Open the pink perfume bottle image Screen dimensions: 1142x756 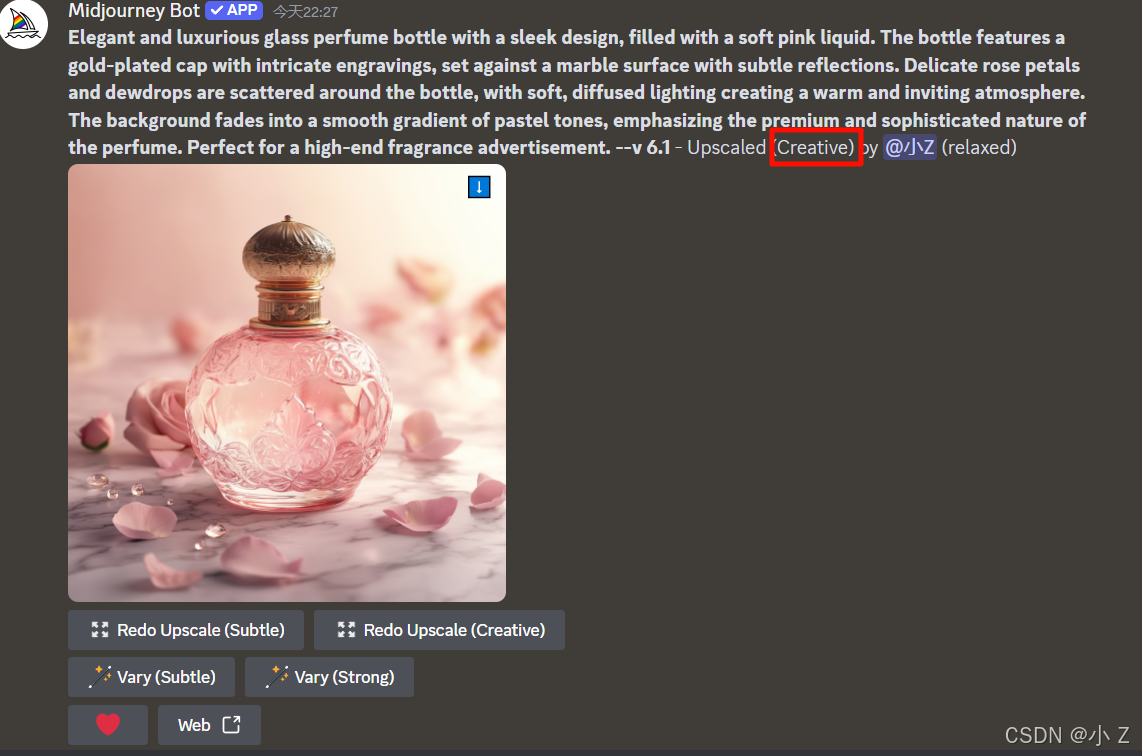coord(287,383)
